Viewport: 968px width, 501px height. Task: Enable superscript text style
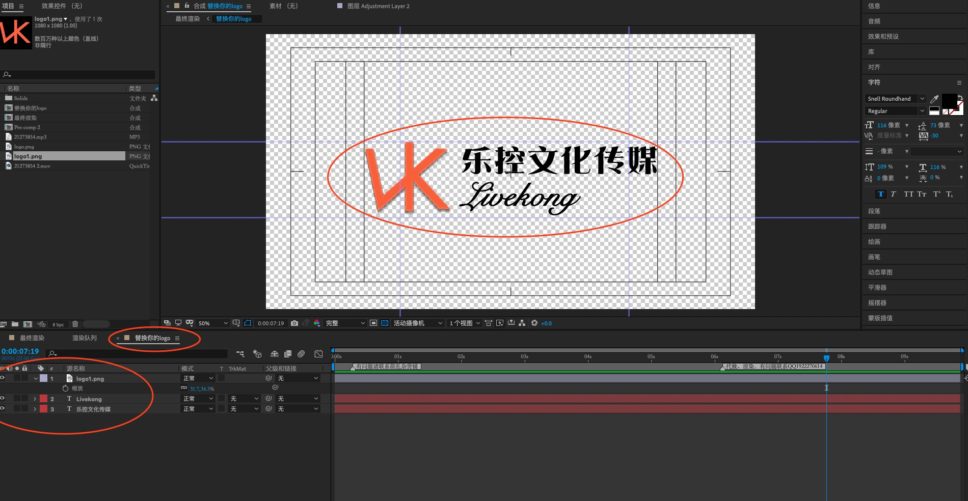click(936, 194)
